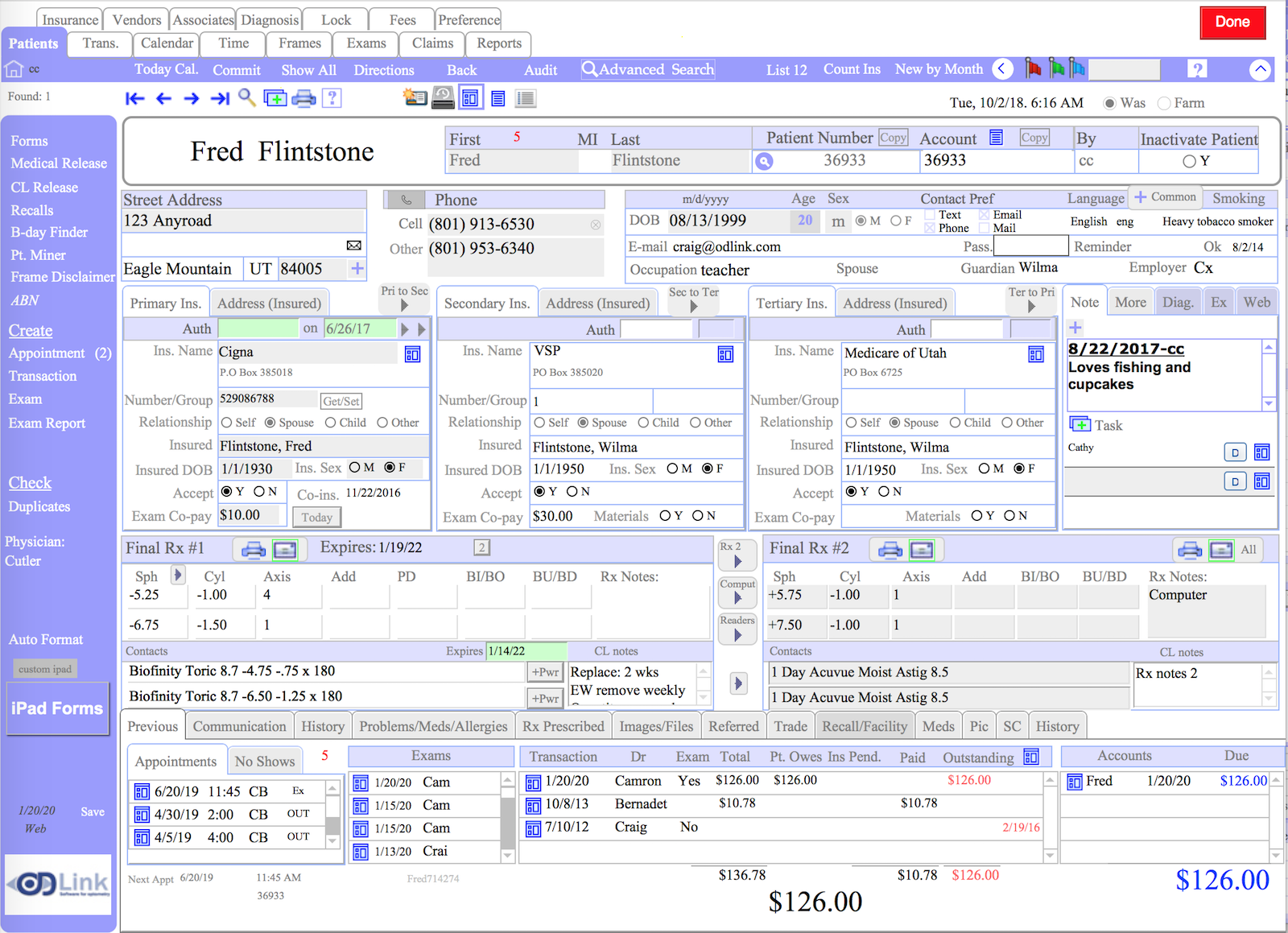Open the help question mark in toolbar
The height and width of the screenshot is (933, 1288).
coord(332,98)
